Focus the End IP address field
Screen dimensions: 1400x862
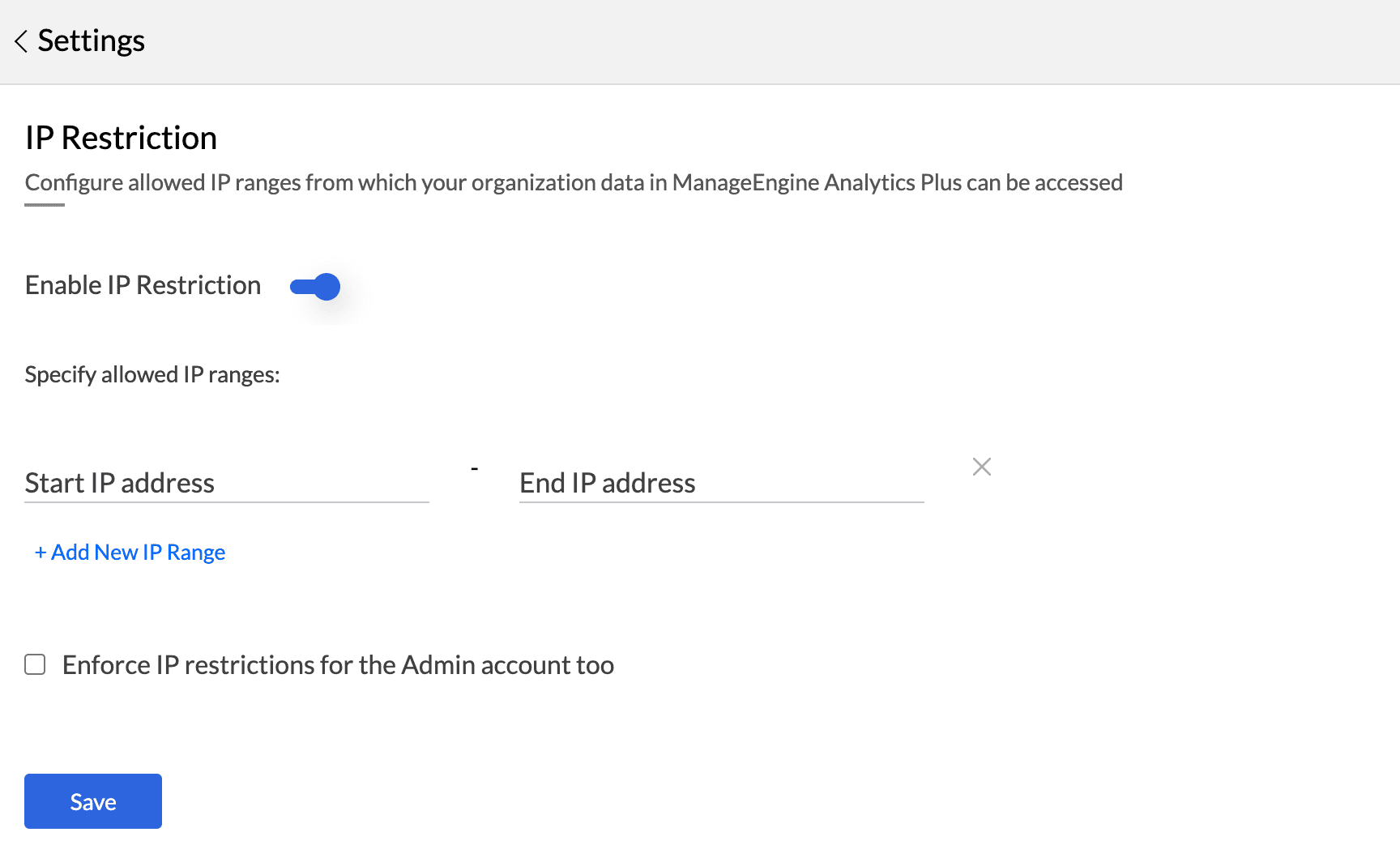[720, 483]
